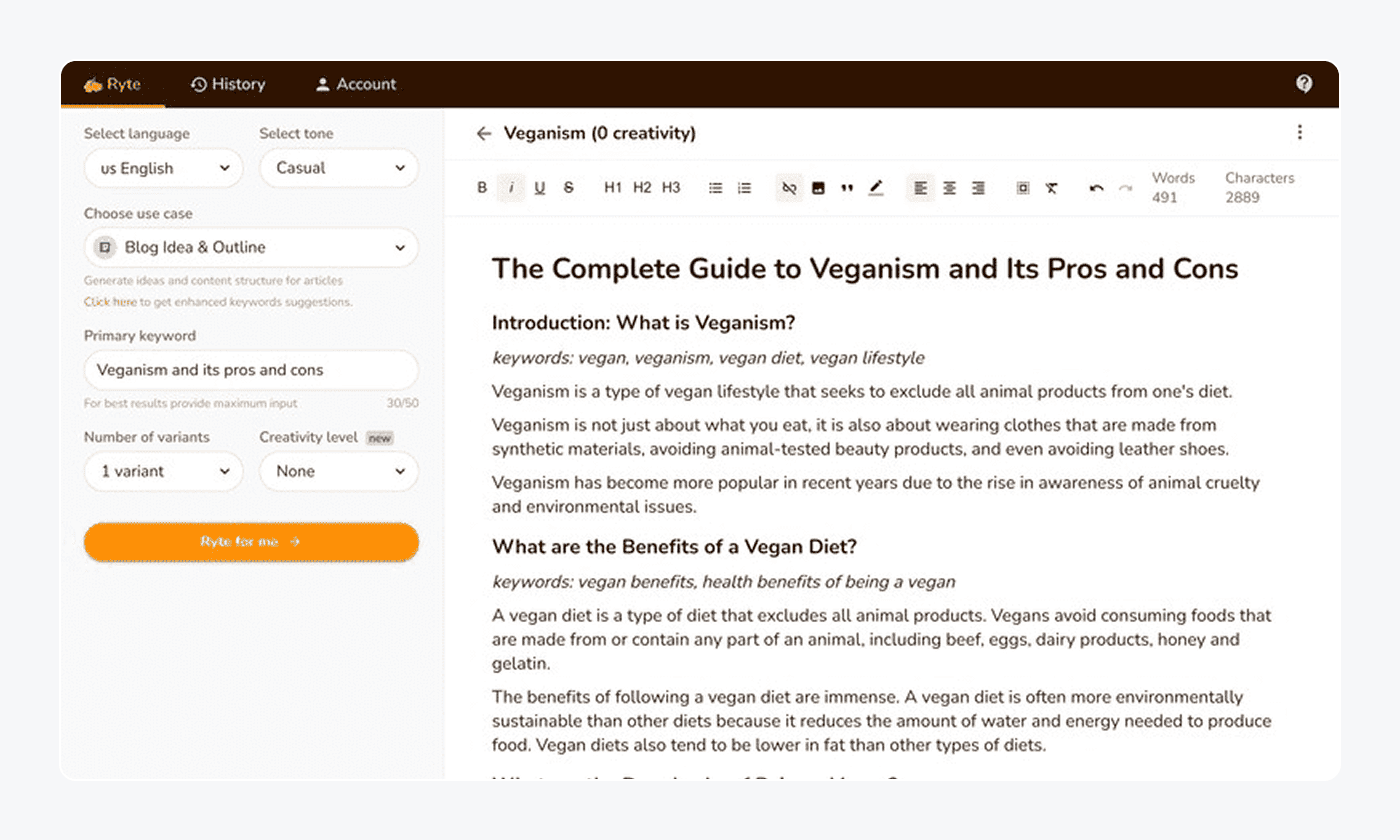
Task: Open the Account tab
Action: 356,85
